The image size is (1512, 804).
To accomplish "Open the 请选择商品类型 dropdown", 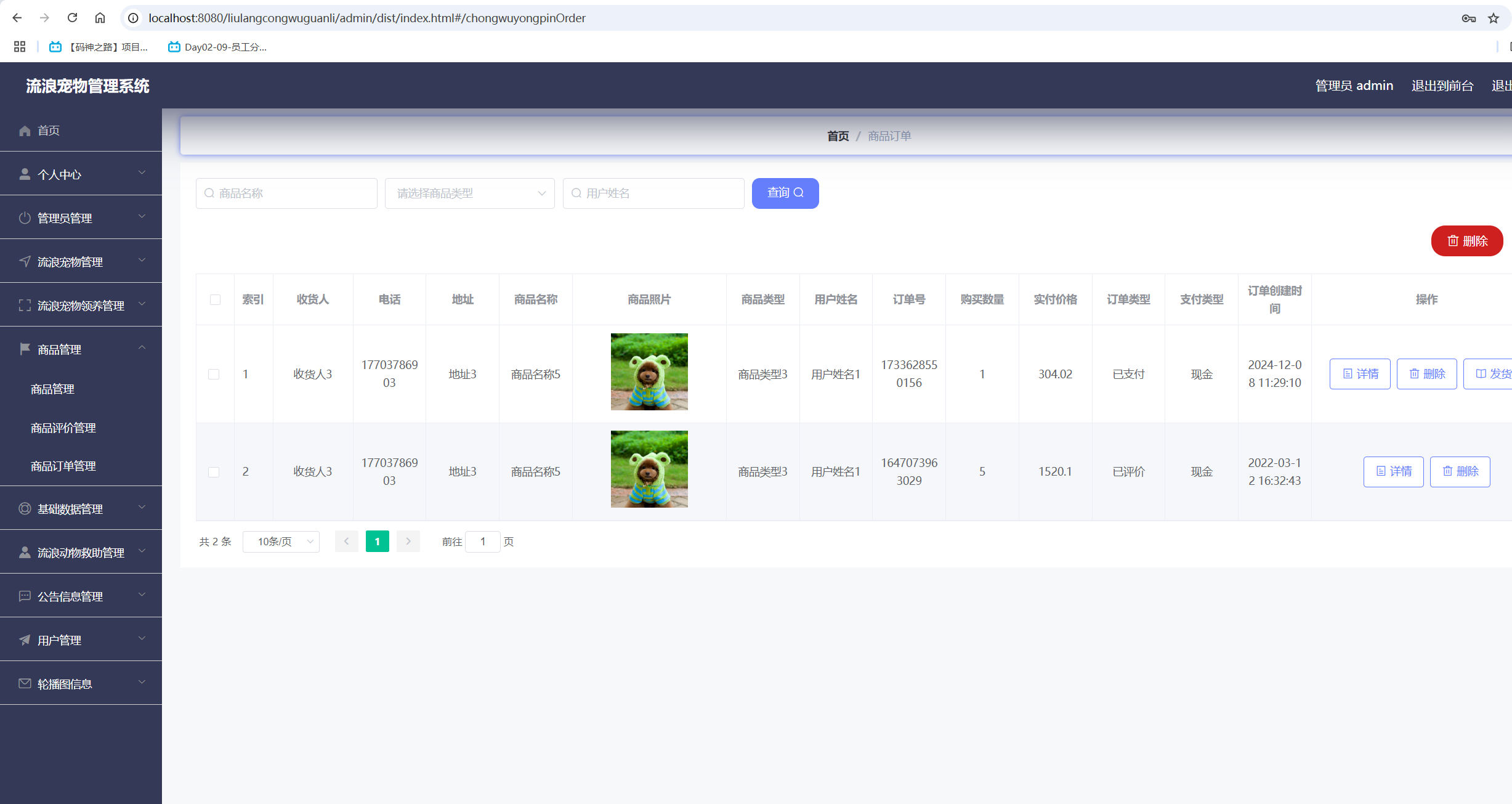I will (470, 193).
